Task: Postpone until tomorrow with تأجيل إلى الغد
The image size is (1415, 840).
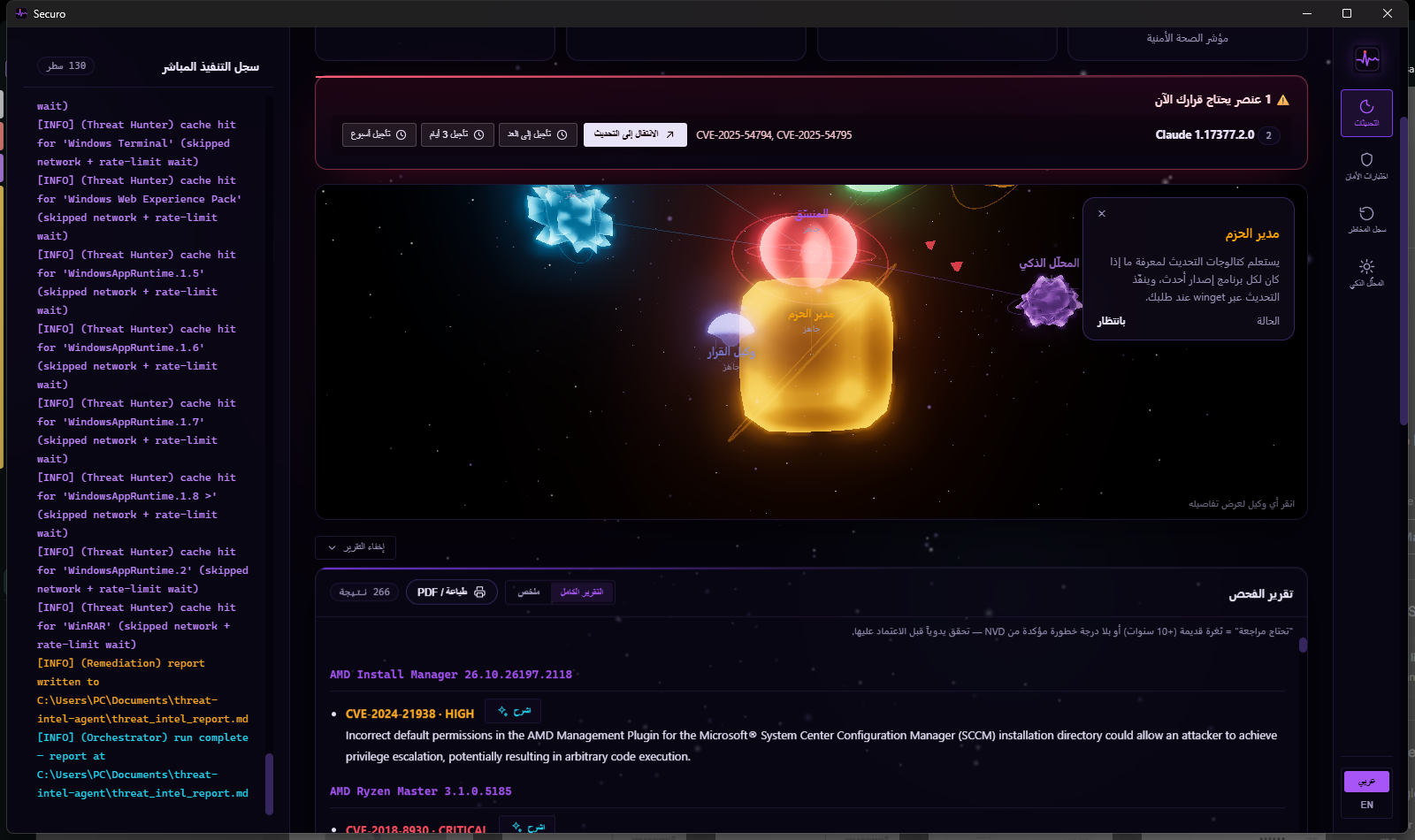Action: point(538,134)
